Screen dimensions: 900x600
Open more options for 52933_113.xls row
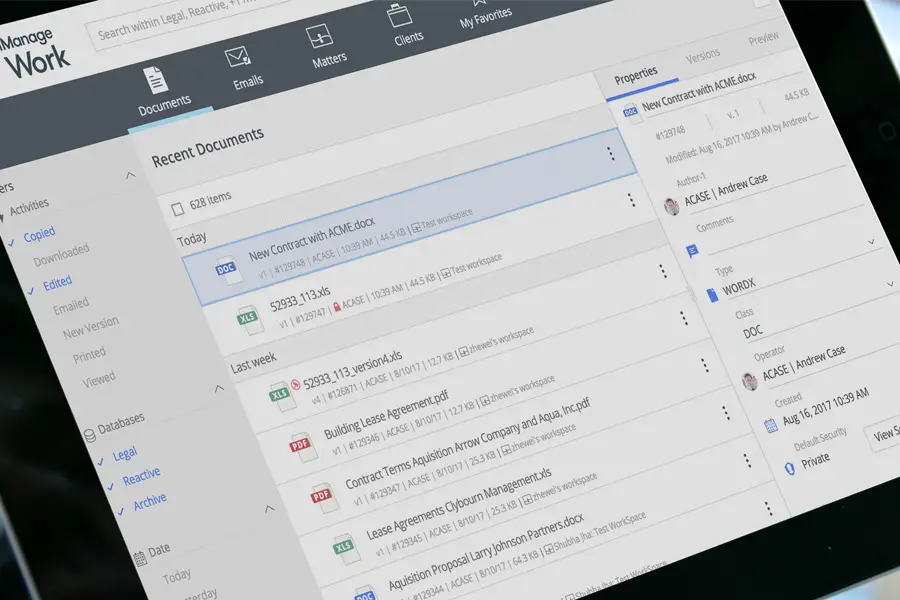pyautogui.click(x=631, y=199)
